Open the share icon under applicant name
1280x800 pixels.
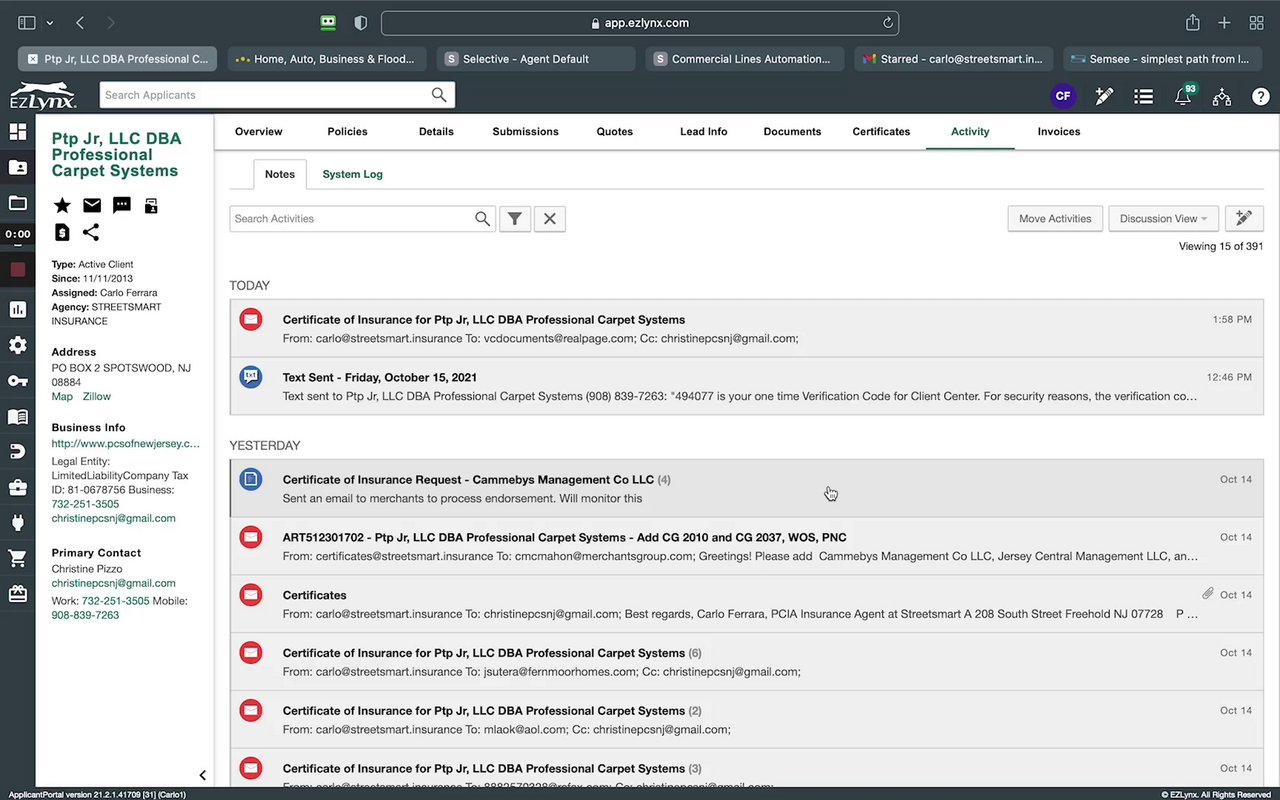pyautogui.click(x=91, y=233)
